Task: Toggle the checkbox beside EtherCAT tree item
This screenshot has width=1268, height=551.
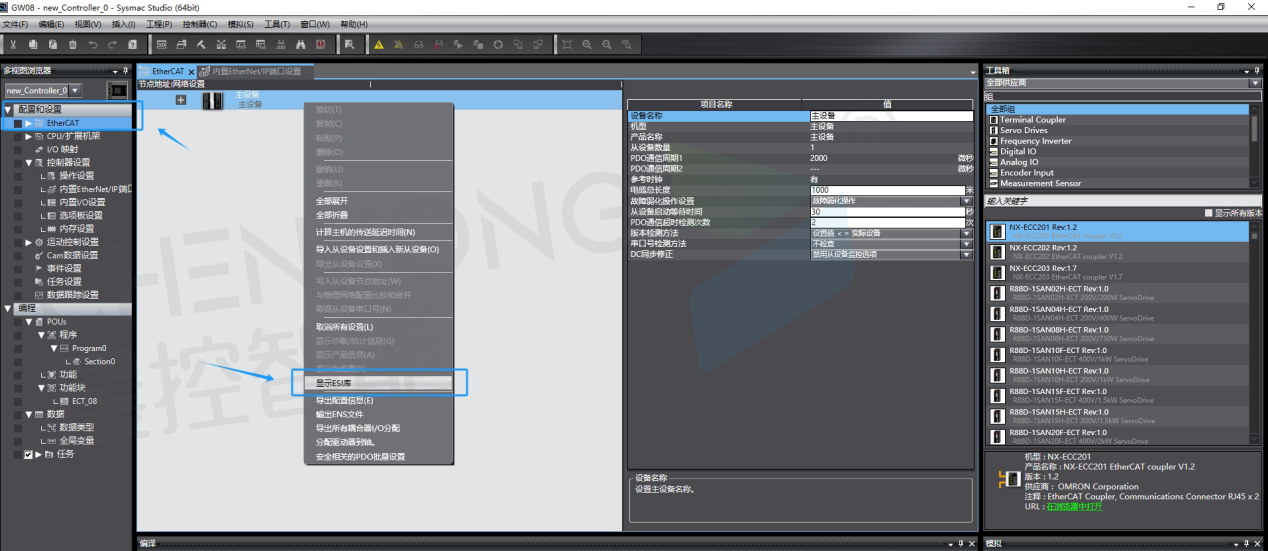Action: 18,123
